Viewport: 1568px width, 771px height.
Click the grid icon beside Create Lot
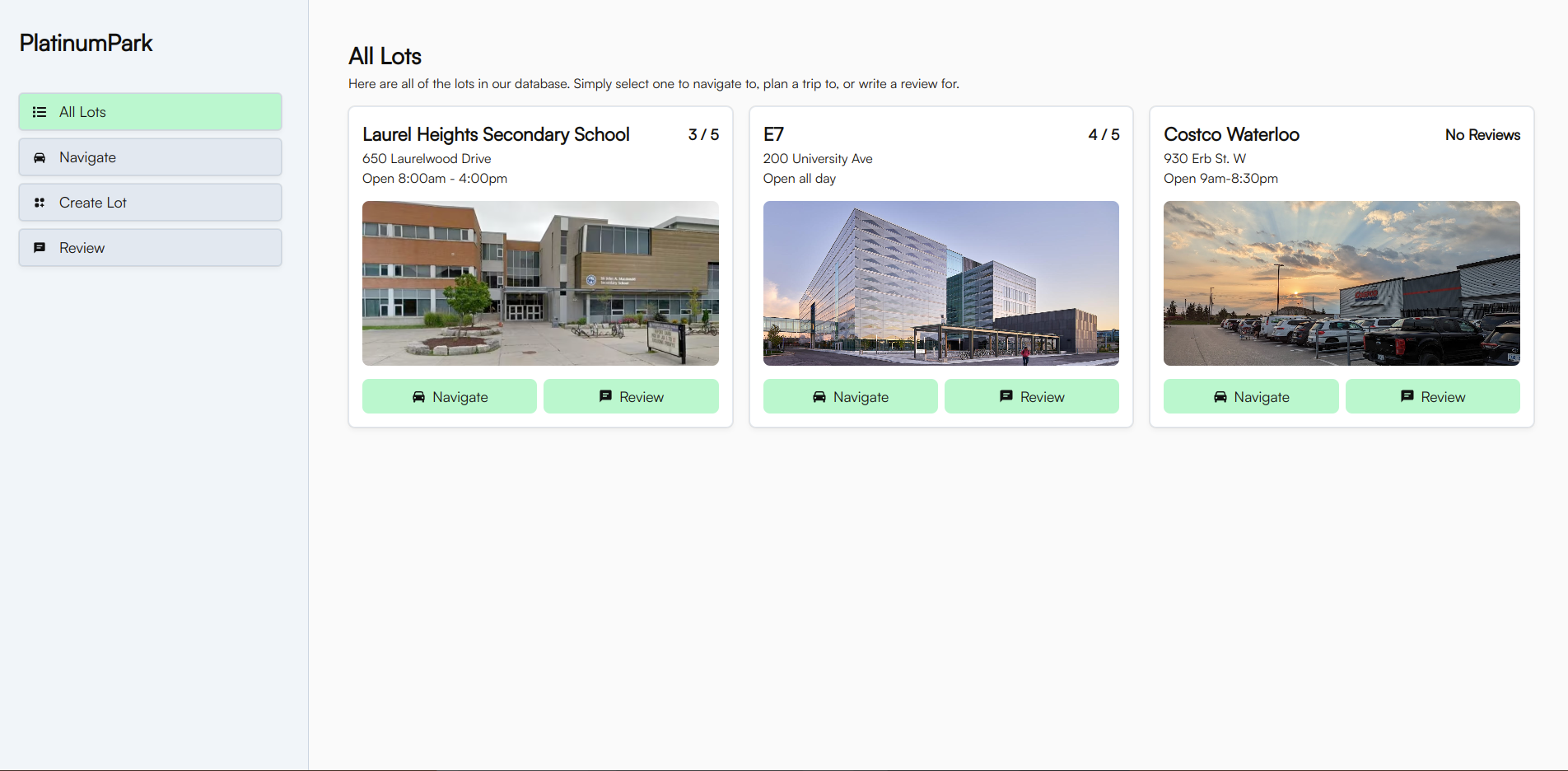click(x=40, y=203)
